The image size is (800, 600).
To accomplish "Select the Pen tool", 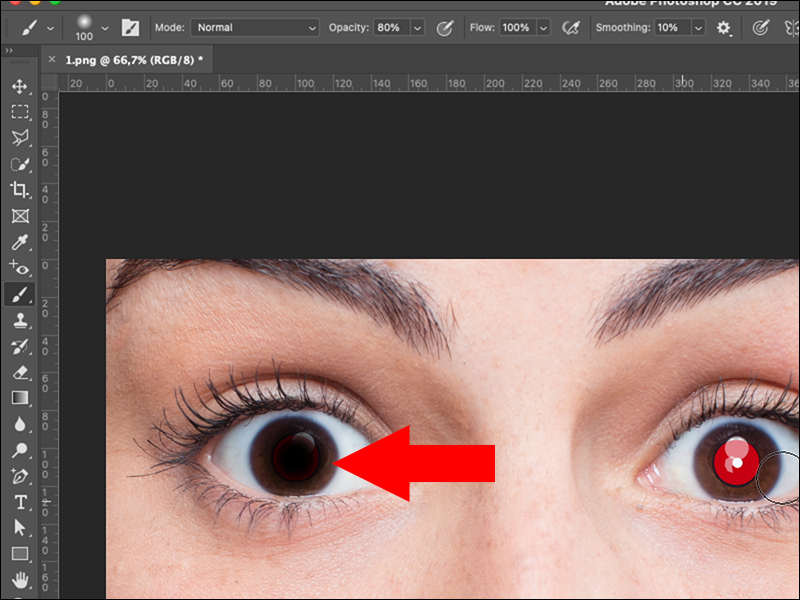I will coord(20,477).
